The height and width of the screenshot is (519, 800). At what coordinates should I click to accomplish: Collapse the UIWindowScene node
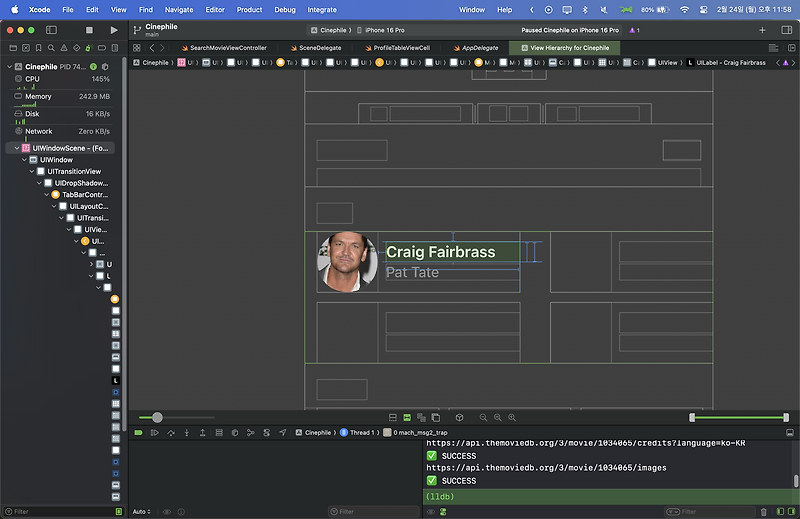tap(16, 148)
